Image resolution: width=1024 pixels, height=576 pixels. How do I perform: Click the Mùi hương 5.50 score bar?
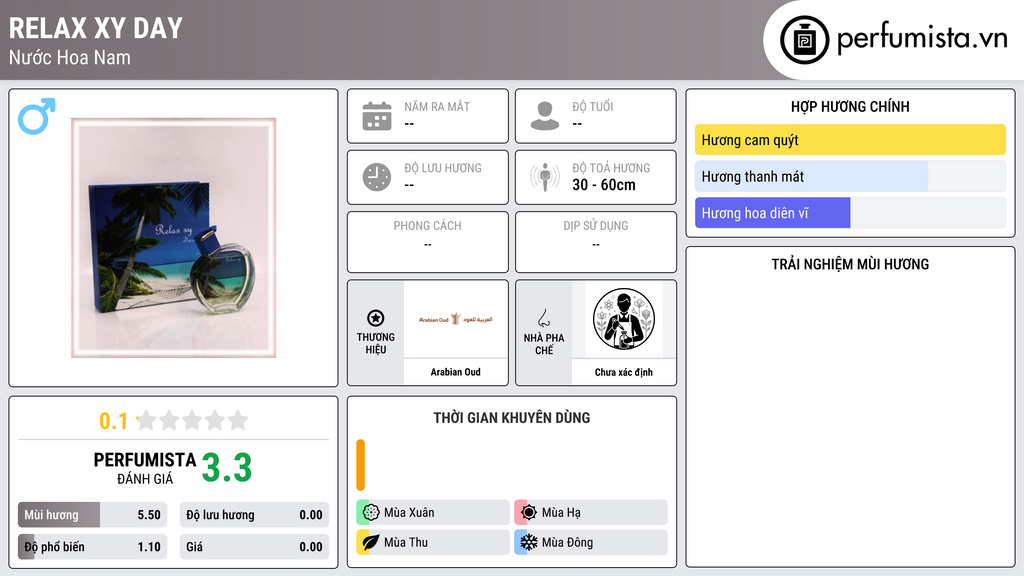click(92, 515)
